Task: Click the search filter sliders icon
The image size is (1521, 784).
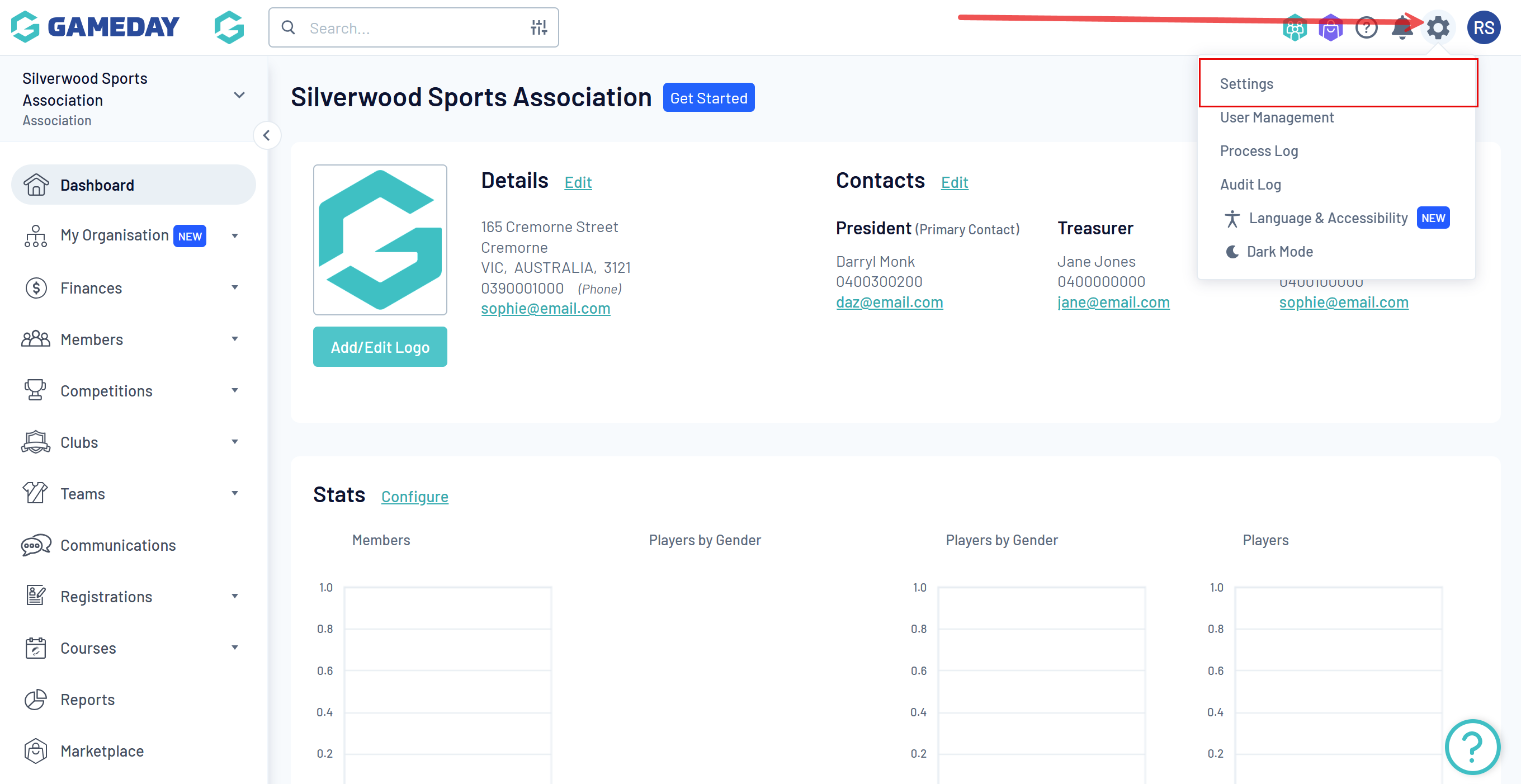Action: (538, 27)
